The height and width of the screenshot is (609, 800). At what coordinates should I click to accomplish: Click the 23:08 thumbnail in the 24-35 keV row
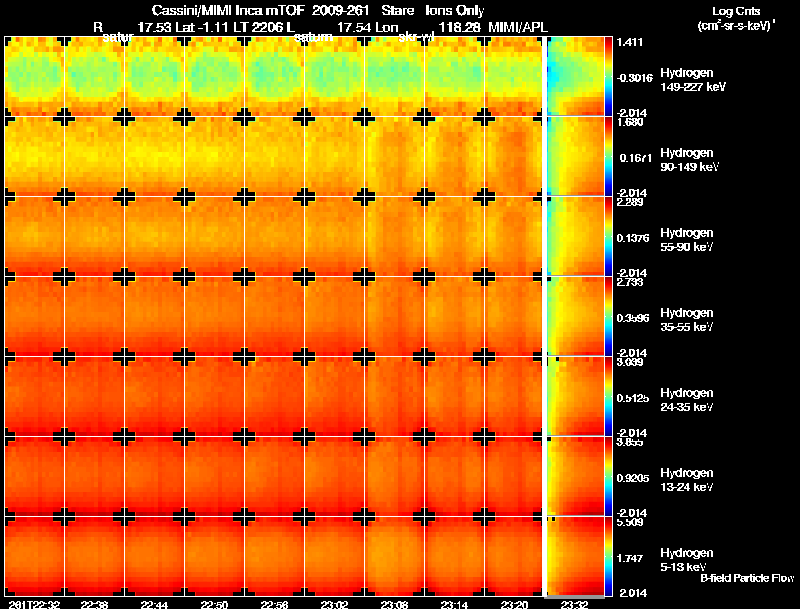coord(394,396)
